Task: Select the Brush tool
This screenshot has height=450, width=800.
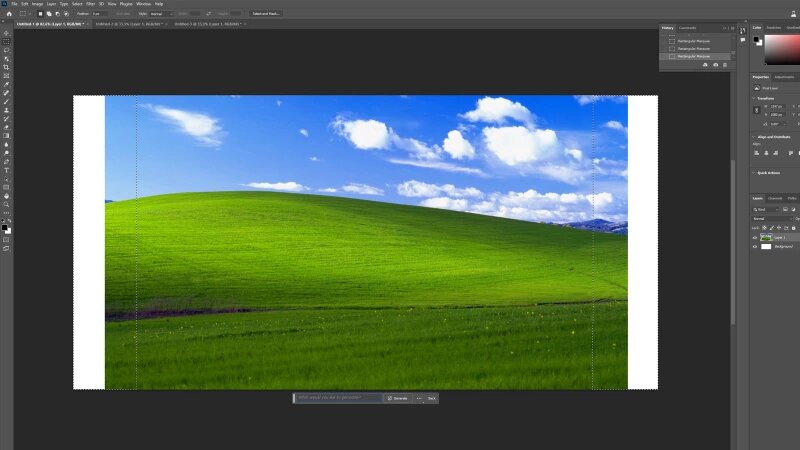Action: coord(6,102)
